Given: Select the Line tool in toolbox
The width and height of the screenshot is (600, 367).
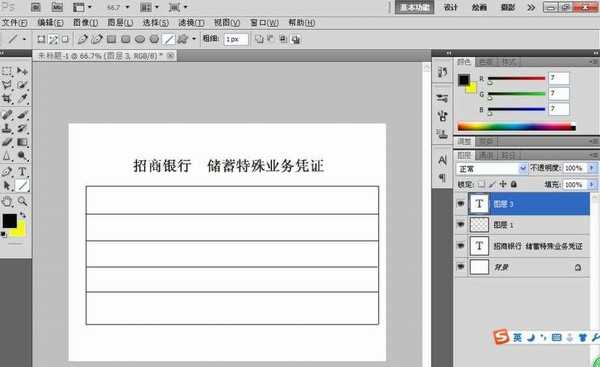Looking at the screenshot, I should tap(22, 186).
